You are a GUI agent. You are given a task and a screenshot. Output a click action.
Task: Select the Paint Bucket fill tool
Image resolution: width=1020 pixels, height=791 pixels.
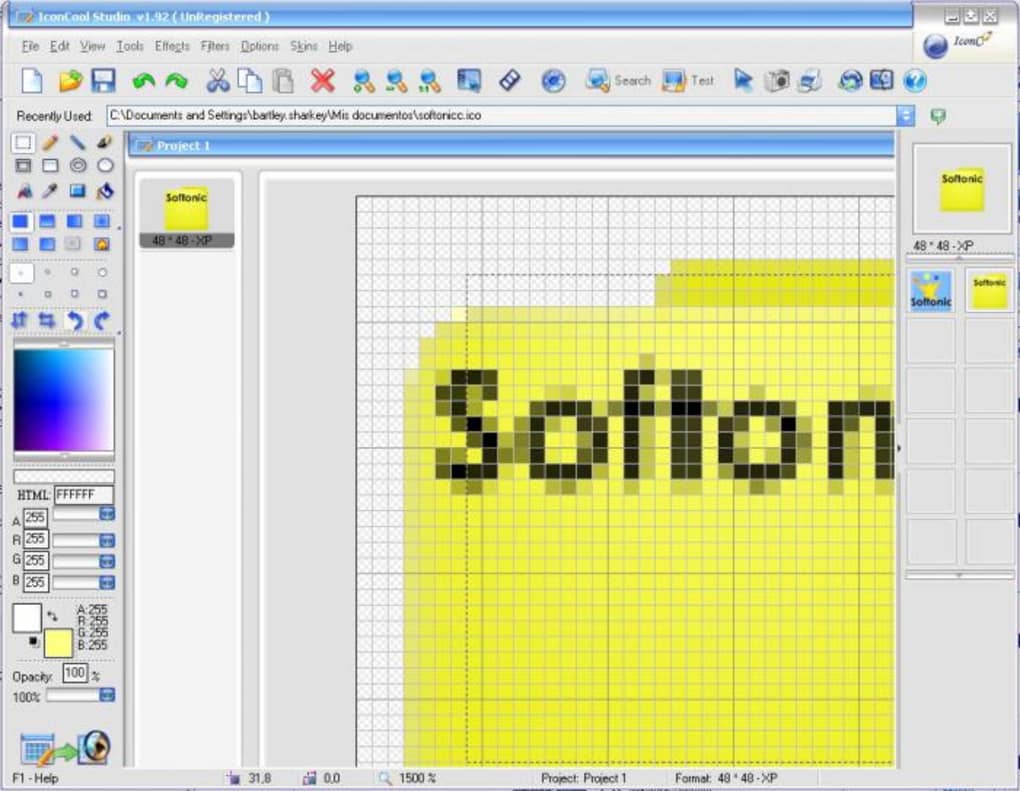point(105,190)
